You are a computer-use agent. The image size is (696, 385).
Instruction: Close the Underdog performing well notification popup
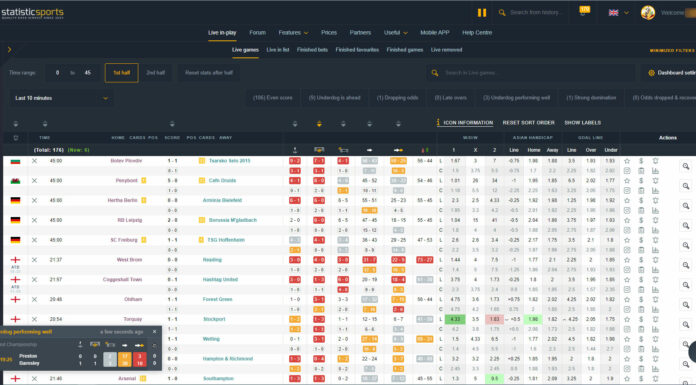coord(154,332)
